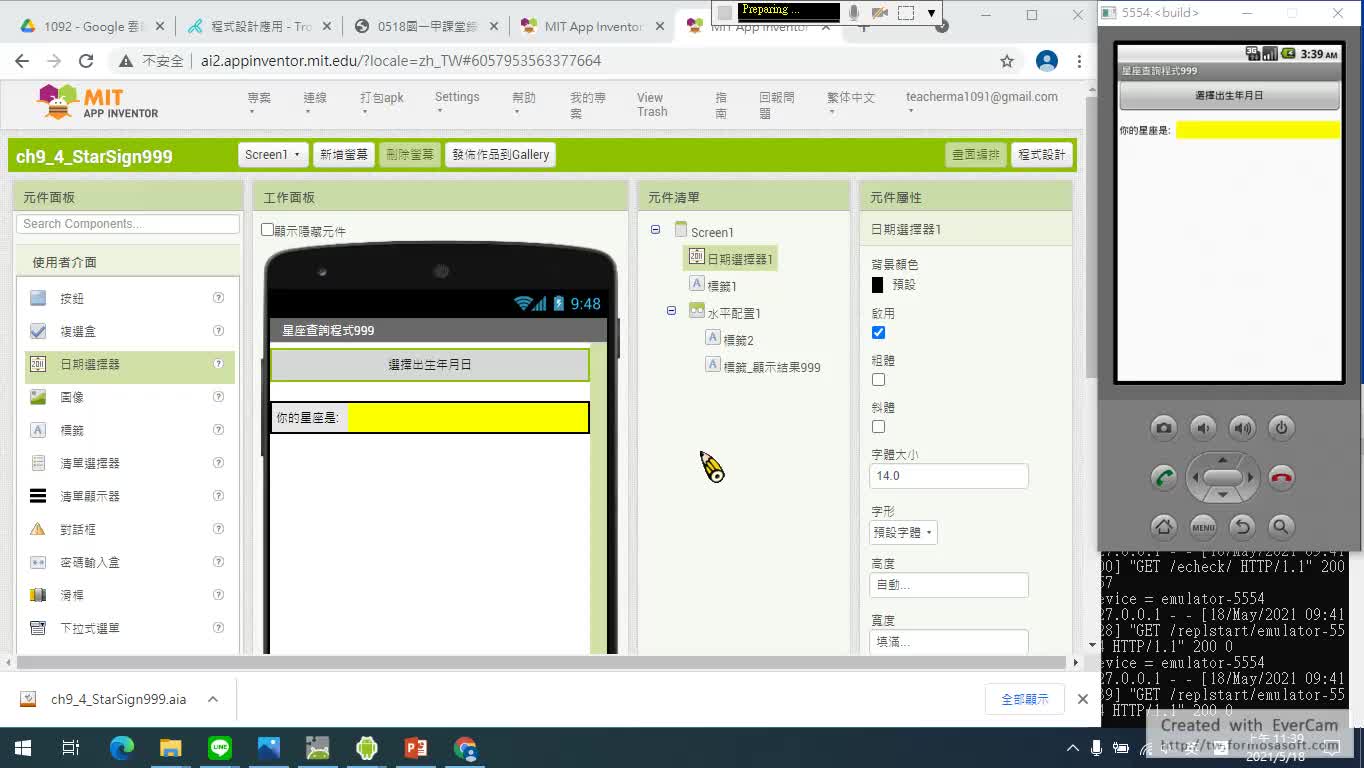Expand the ch9_4_StarSign999.aia download options
1364x768 pixels.
click(x=213, y=699)
